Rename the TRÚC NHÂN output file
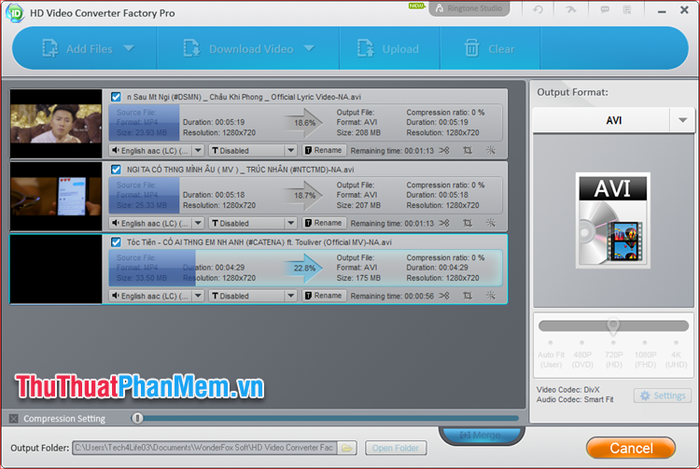Screen dimensions: 700x469 pos(324,223)
